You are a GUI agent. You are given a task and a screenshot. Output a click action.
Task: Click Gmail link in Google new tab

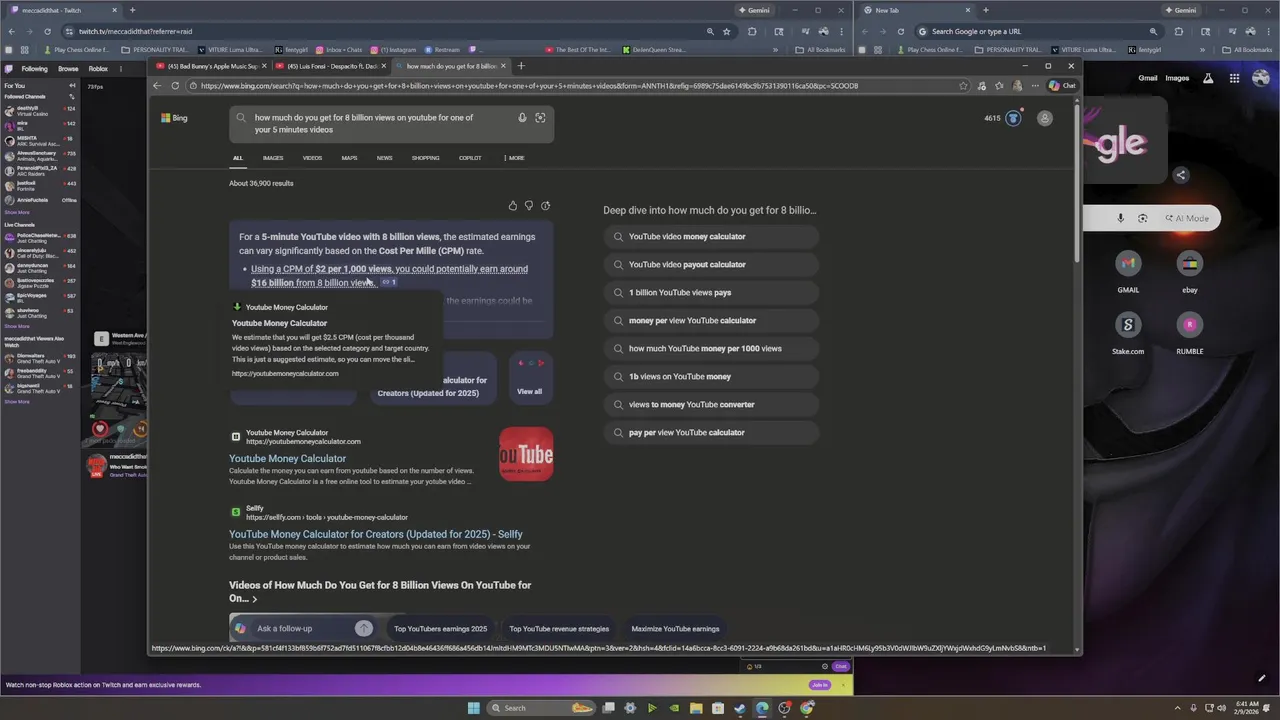(x=1147, y=78)
